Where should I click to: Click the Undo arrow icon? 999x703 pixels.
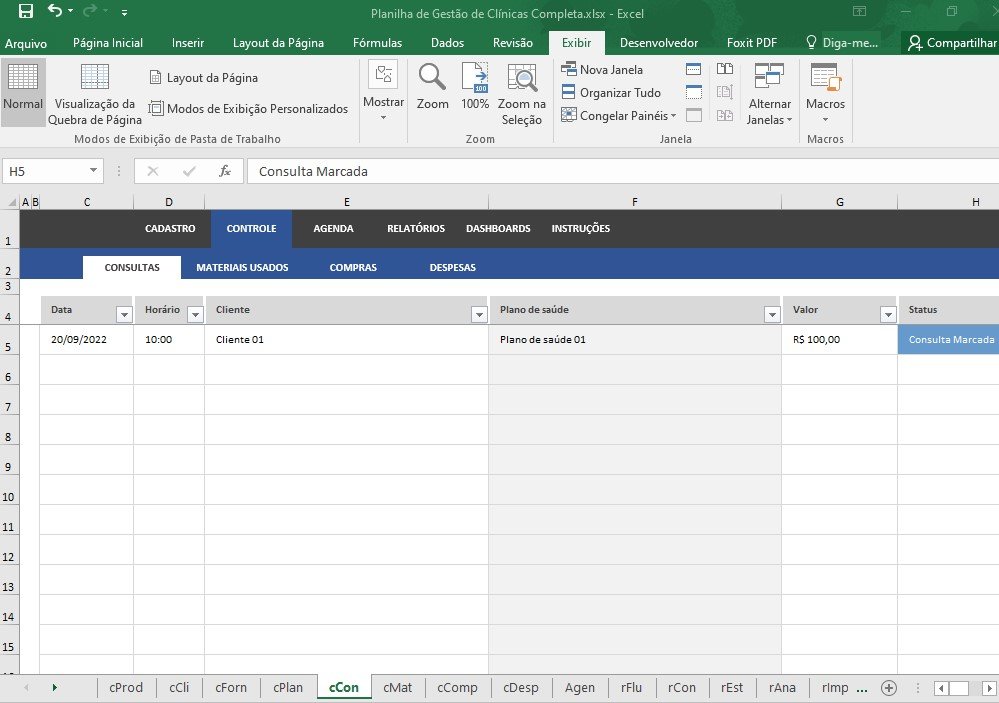coord(54,12)
